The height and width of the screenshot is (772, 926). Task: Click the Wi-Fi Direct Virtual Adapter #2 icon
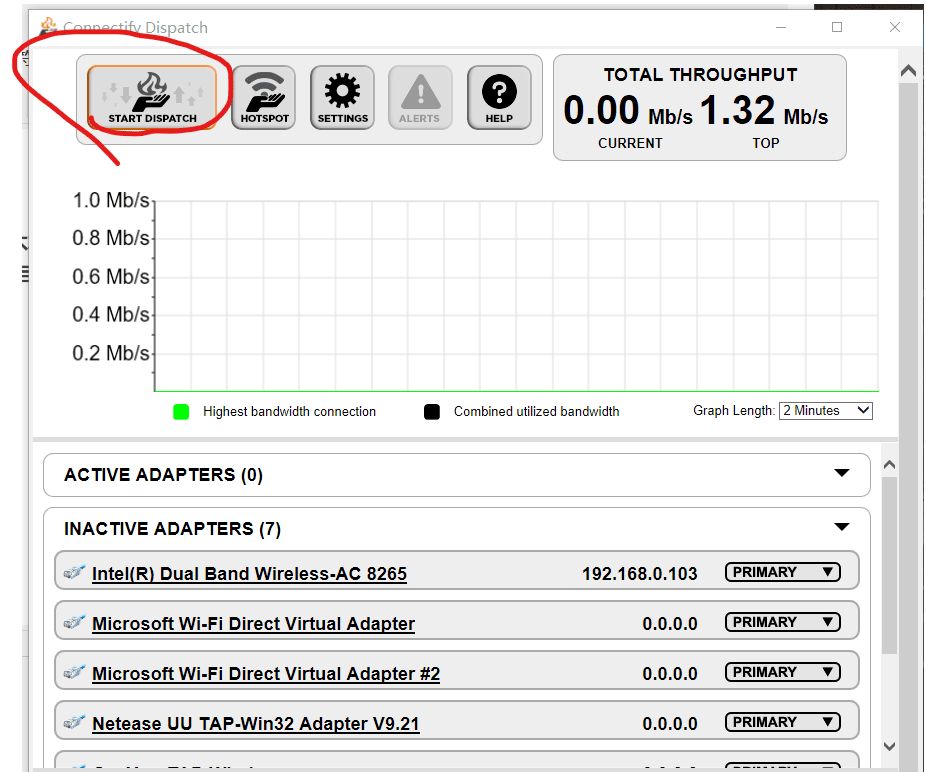[x=74, y=672]
